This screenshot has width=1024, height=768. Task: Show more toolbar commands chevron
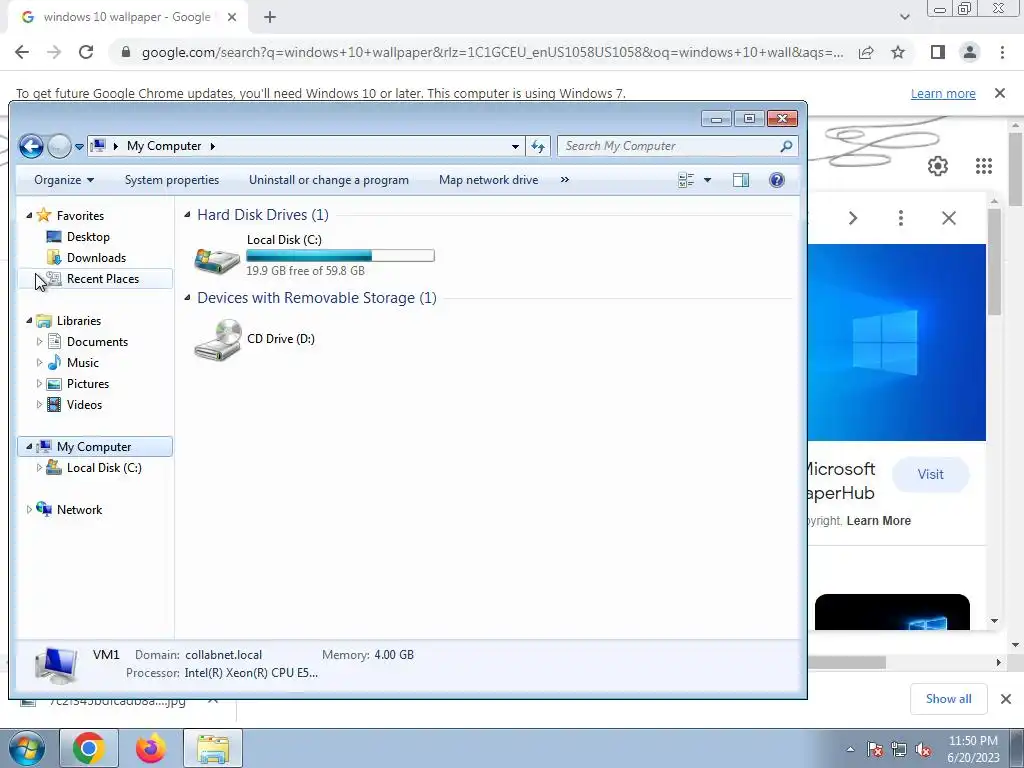click(565, 180)
